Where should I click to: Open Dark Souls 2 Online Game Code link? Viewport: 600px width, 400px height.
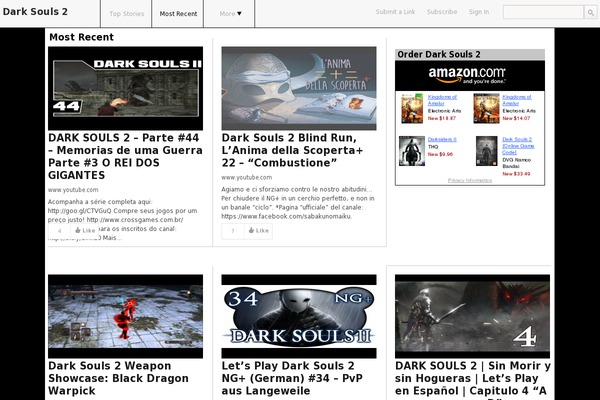pyautogui.click(x=518, y=146)
